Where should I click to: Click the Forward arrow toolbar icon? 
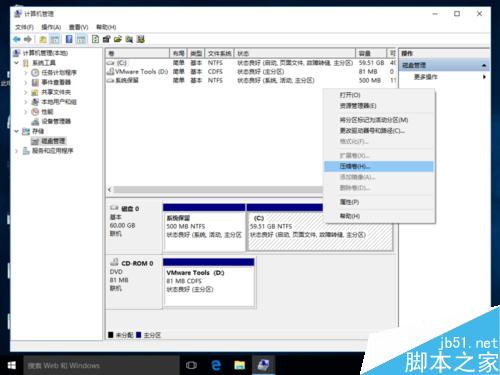[x=28, y=39]
